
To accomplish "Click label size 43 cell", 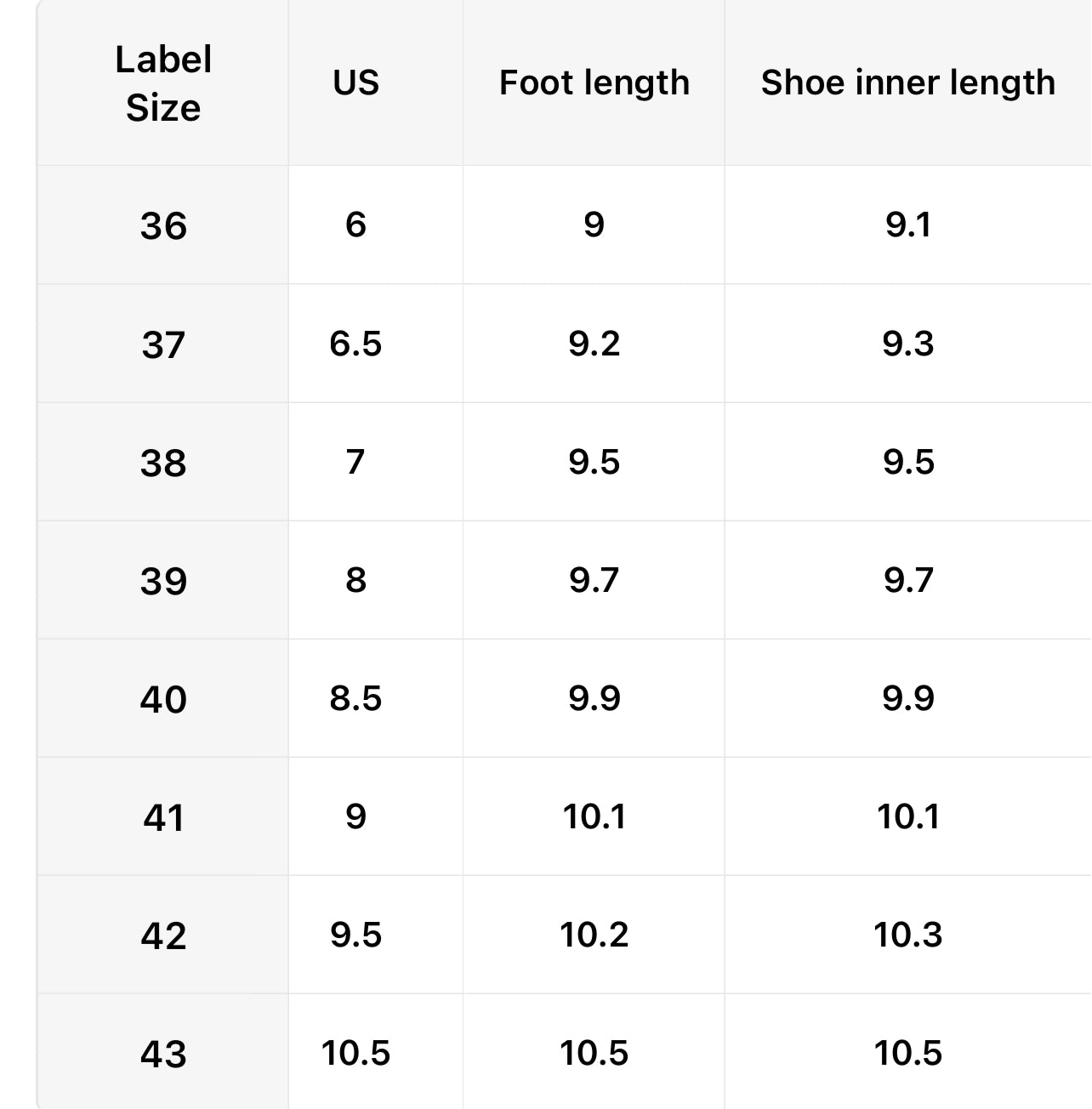I will (163, 1053).
